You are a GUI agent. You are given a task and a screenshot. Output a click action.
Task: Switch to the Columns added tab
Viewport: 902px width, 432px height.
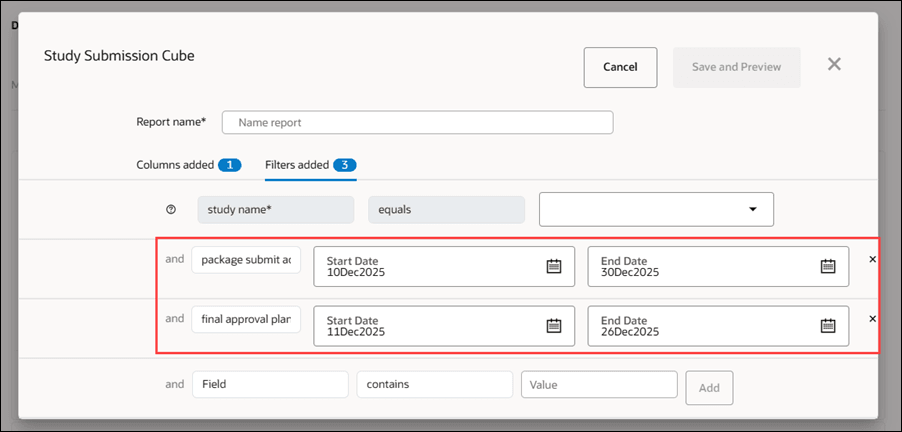(x=189, y=165)
